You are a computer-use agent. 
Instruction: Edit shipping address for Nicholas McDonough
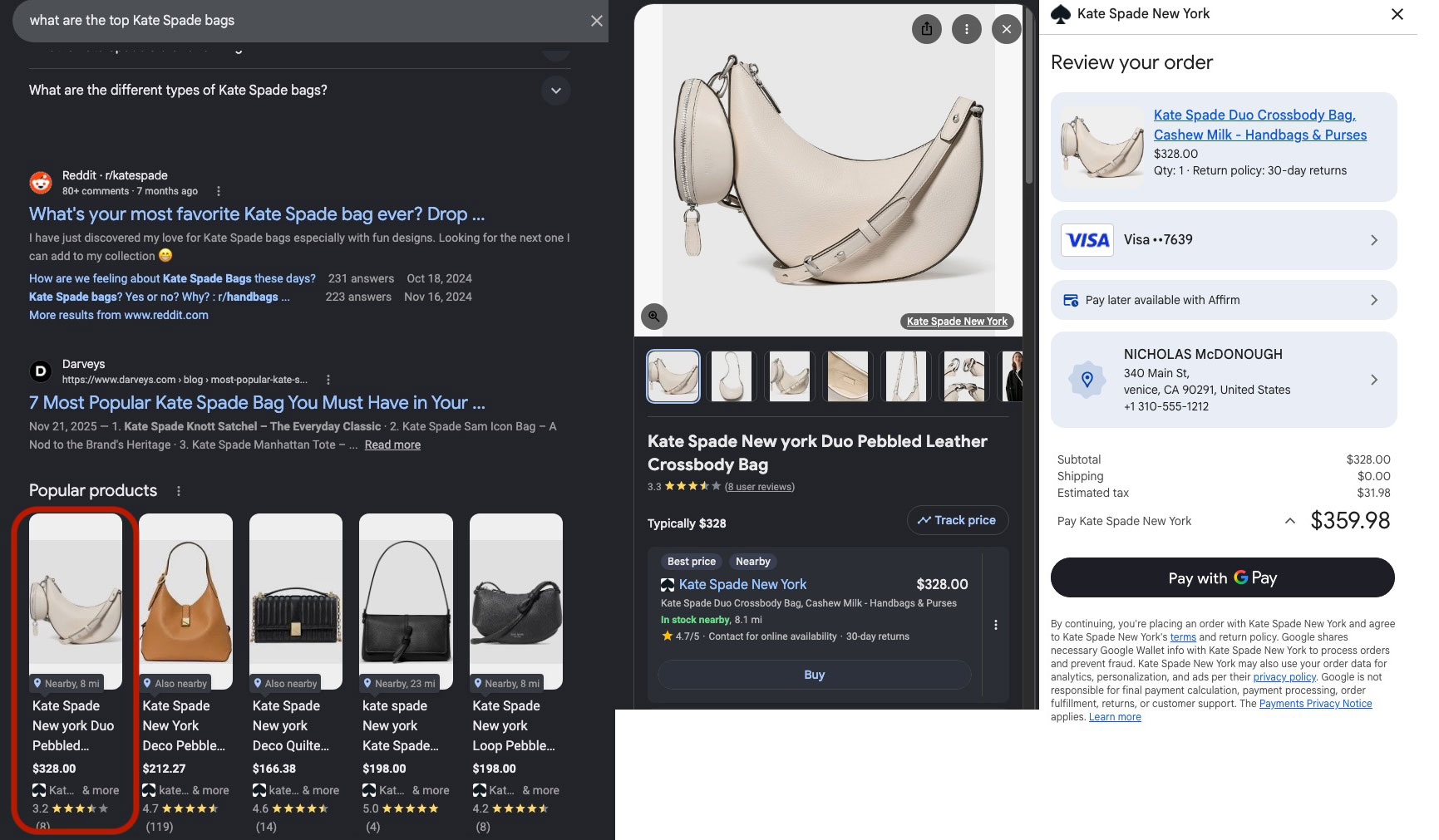(x=1224, y=380)
